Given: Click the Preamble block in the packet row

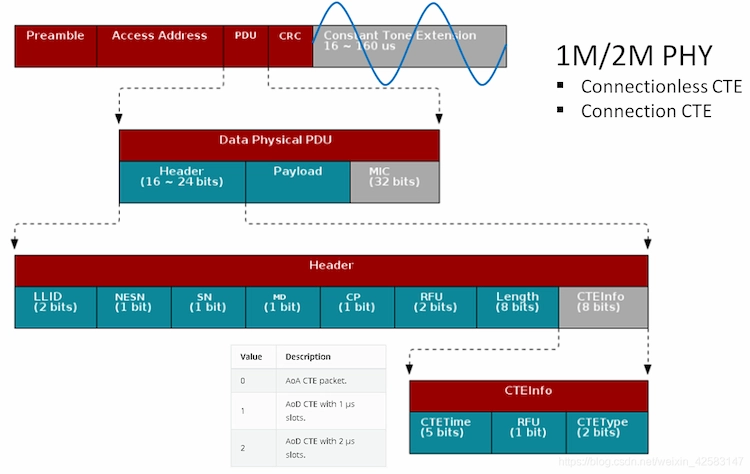Looking at the screenshot, I should [55, 46].
